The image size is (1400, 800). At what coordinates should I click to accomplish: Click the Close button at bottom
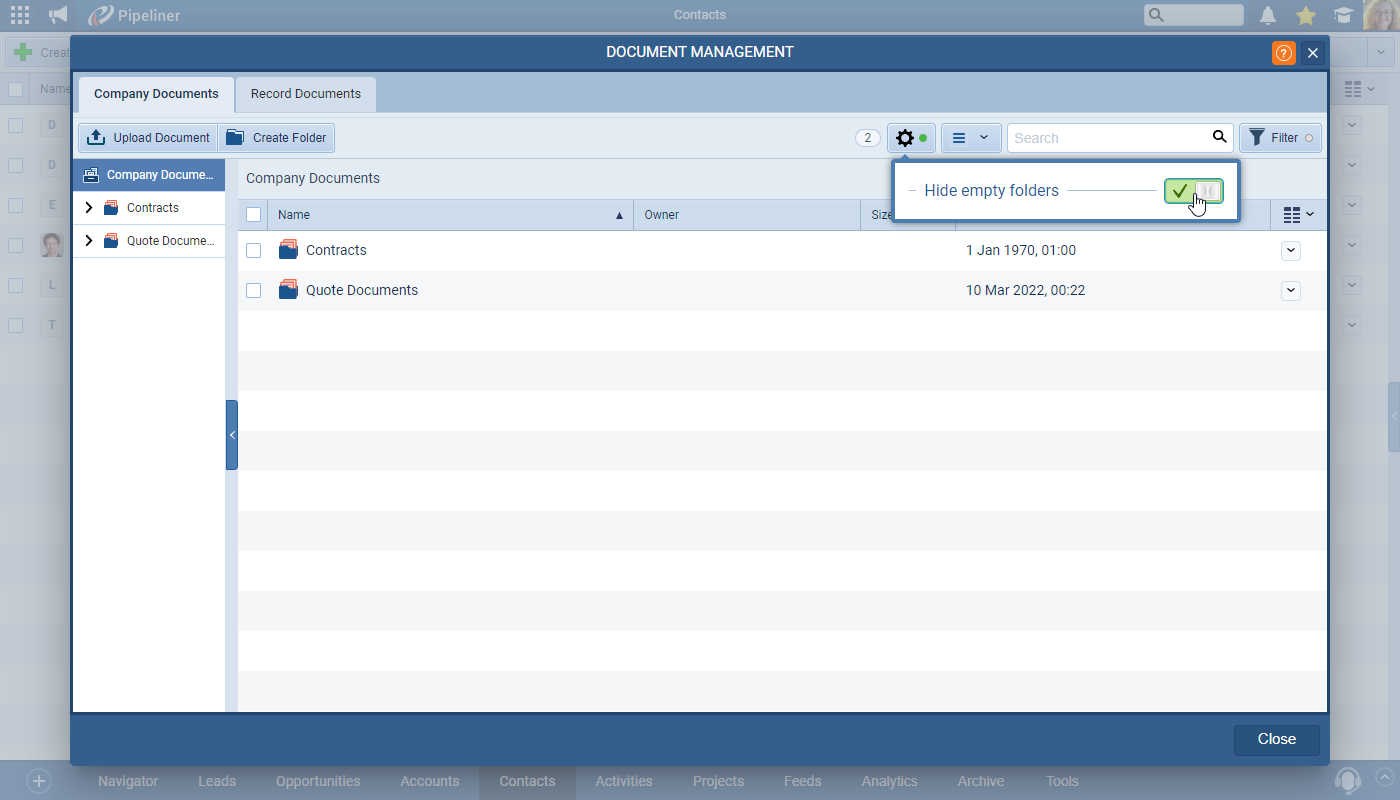tap(1276, 739)
